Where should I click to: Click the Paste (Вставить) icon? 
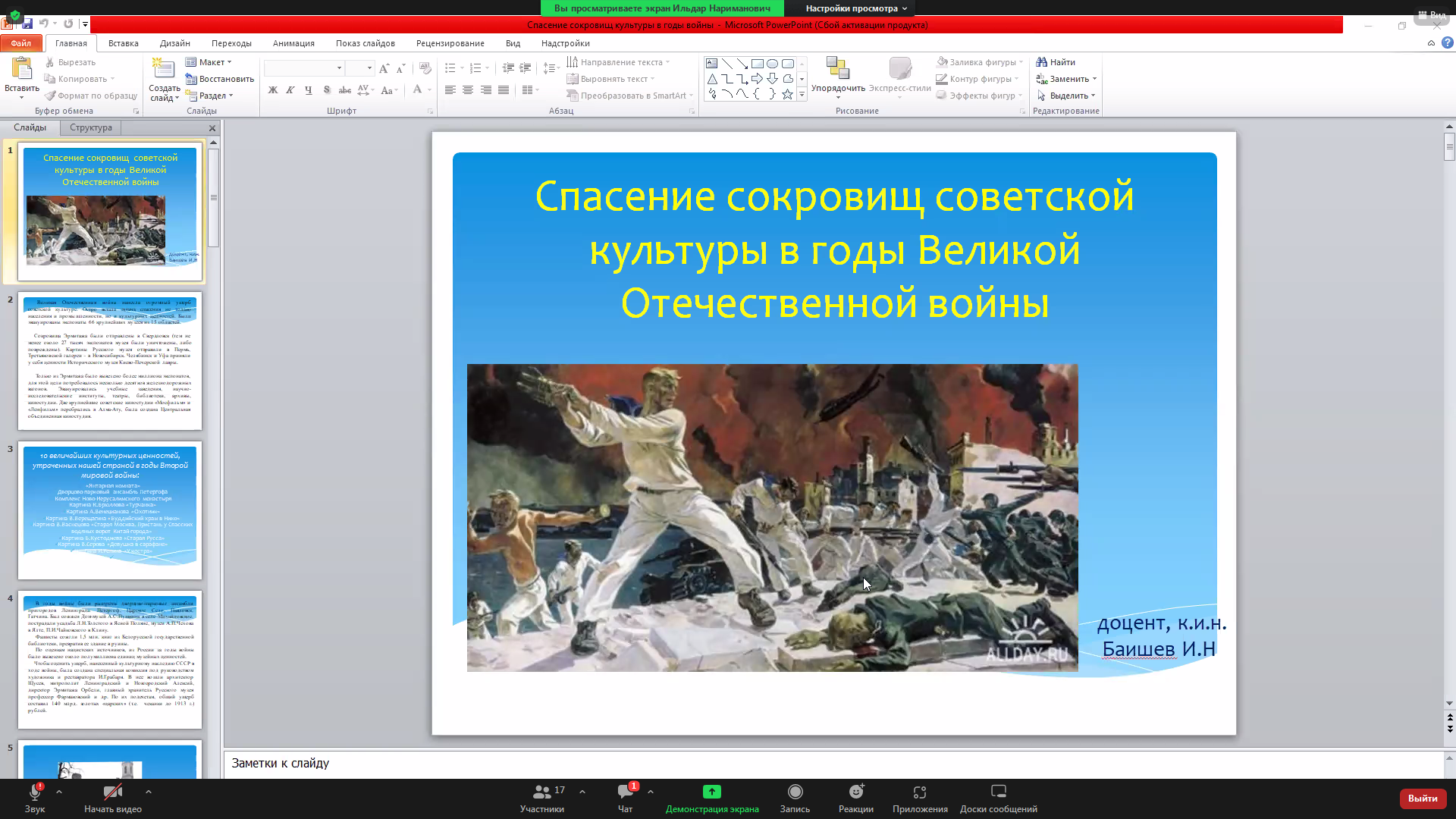pyautogui.click(x=21, y=69)
